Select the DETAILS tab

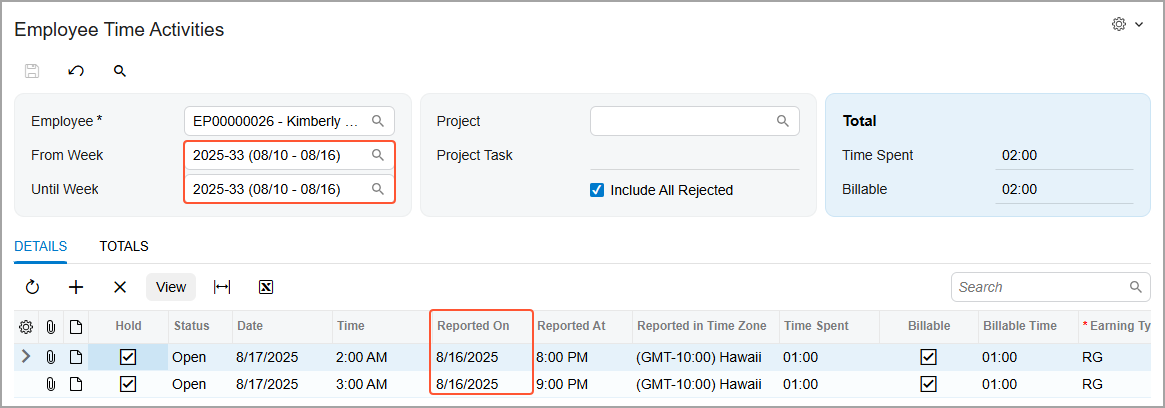[x=41, y=246]
